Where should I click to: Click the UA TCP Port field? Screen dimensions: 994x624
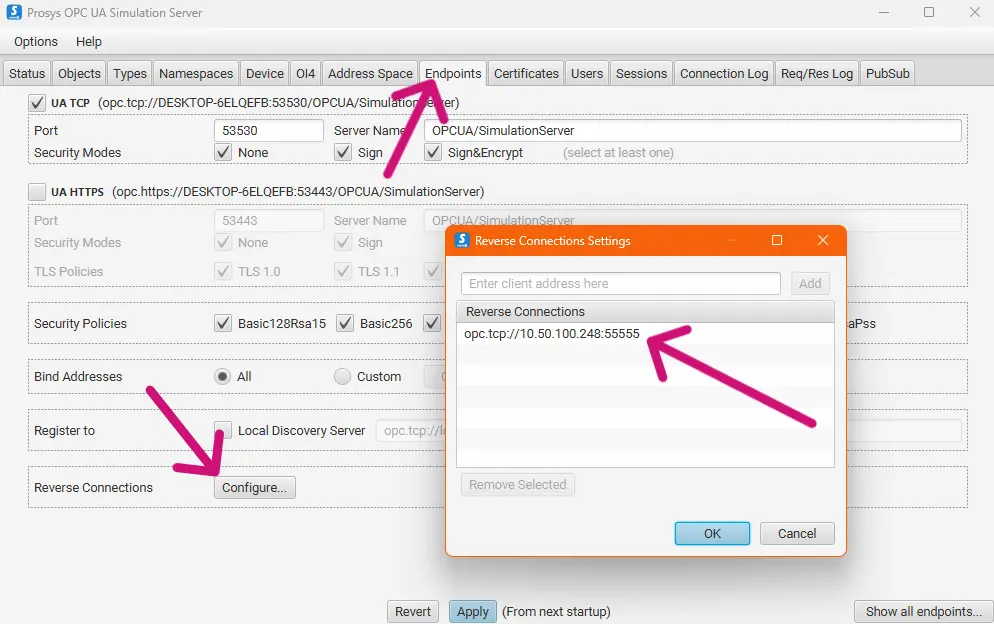pos(269,131)
